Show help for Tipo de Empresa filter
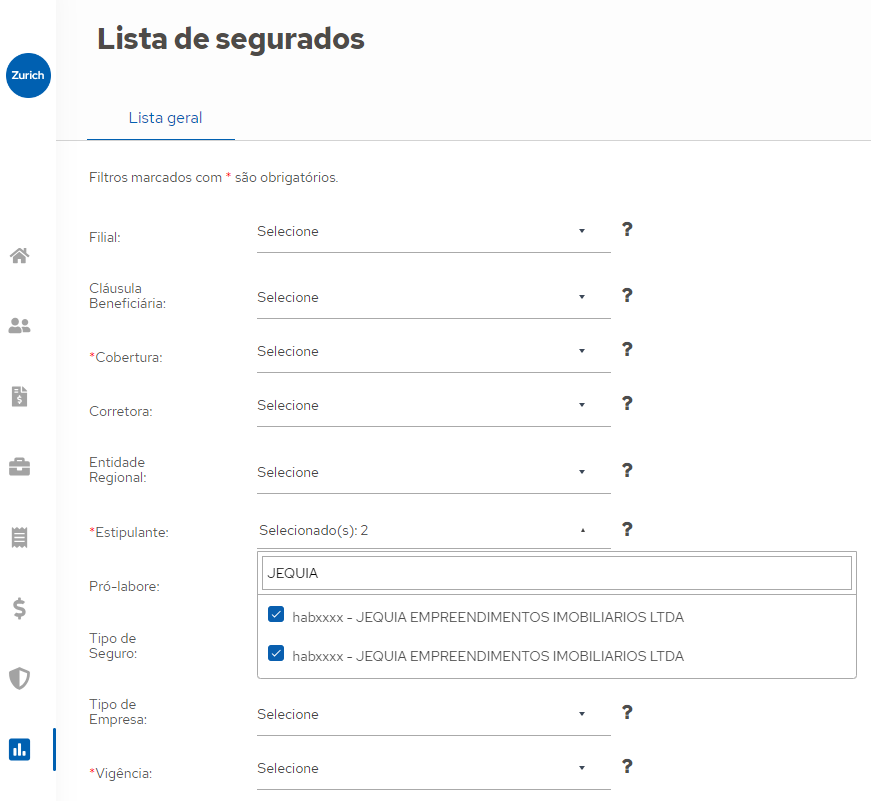Viewport: 871px width, 801px height. [627, 712]
